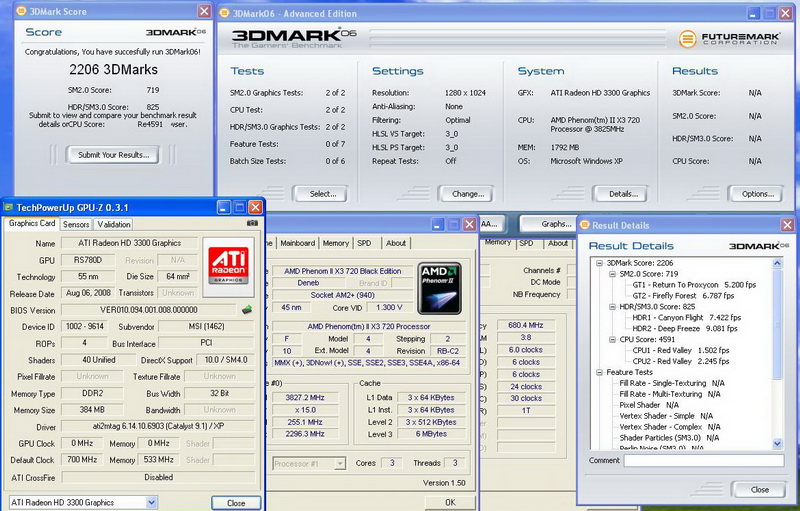
Task: Click the Default Clock 700 MHz value
Action: point(82,459)
